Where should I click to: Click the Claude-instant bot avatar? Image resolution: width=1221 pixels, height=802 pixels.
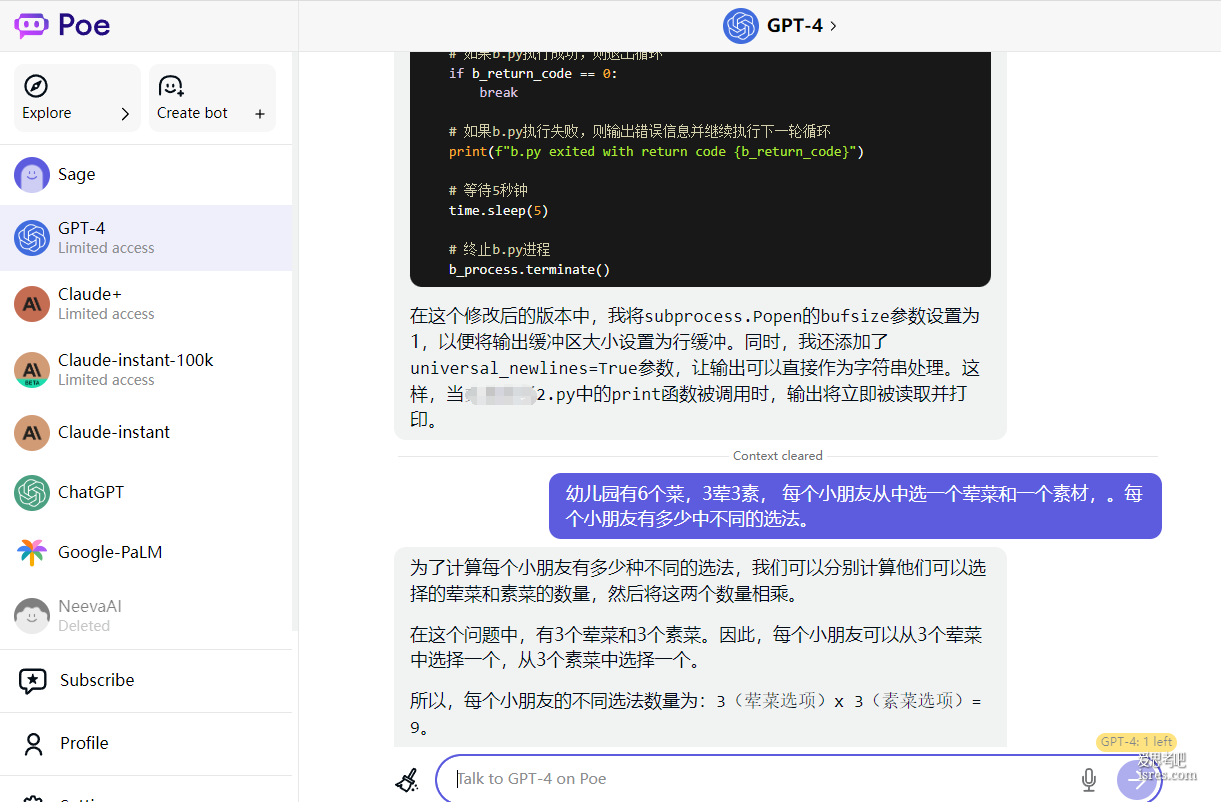[x=32, y=432]
